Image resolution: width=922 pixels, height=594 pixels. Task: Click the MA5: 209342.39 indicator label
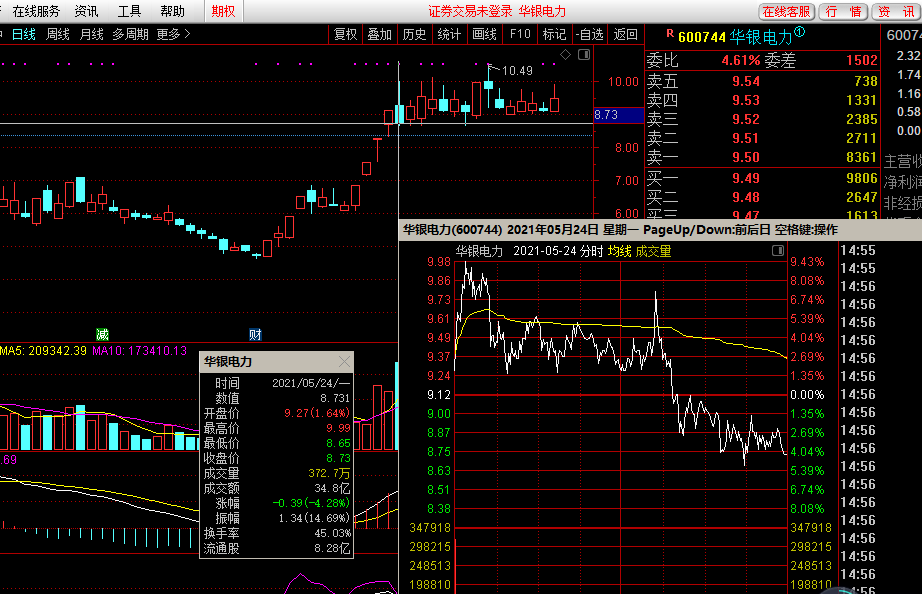44,351
